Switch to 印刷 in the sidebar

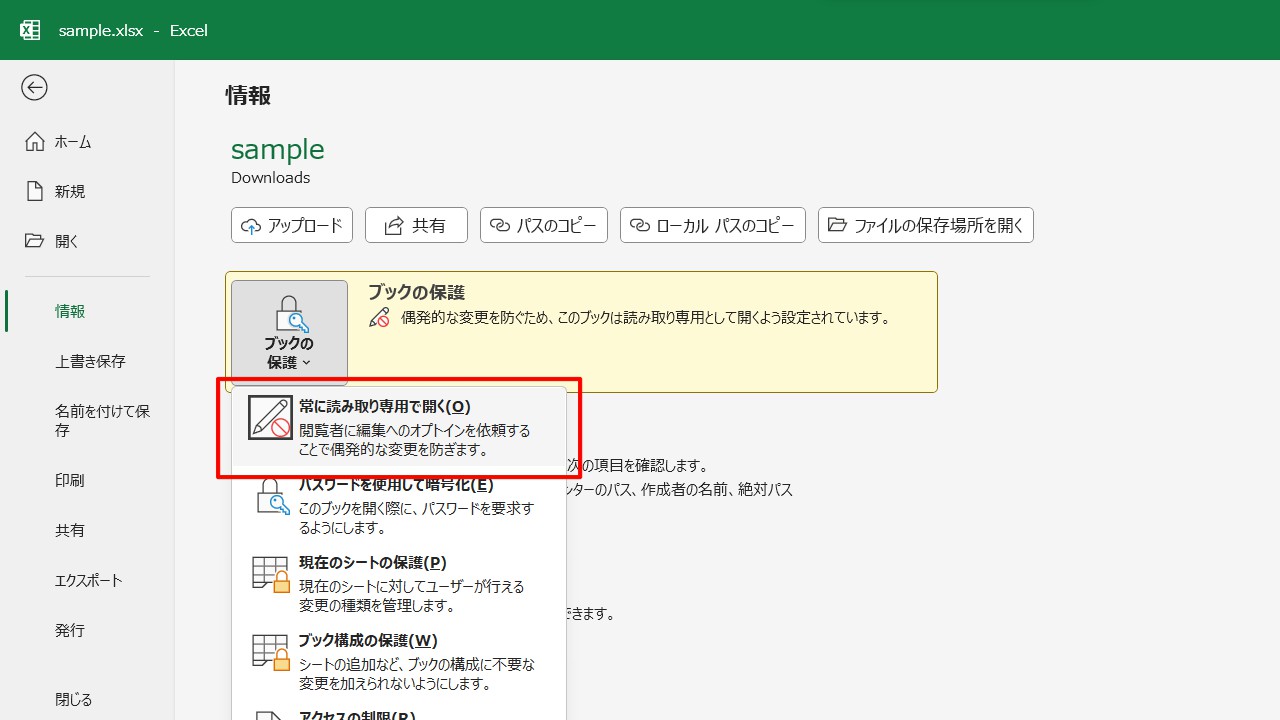pos(69,480)
